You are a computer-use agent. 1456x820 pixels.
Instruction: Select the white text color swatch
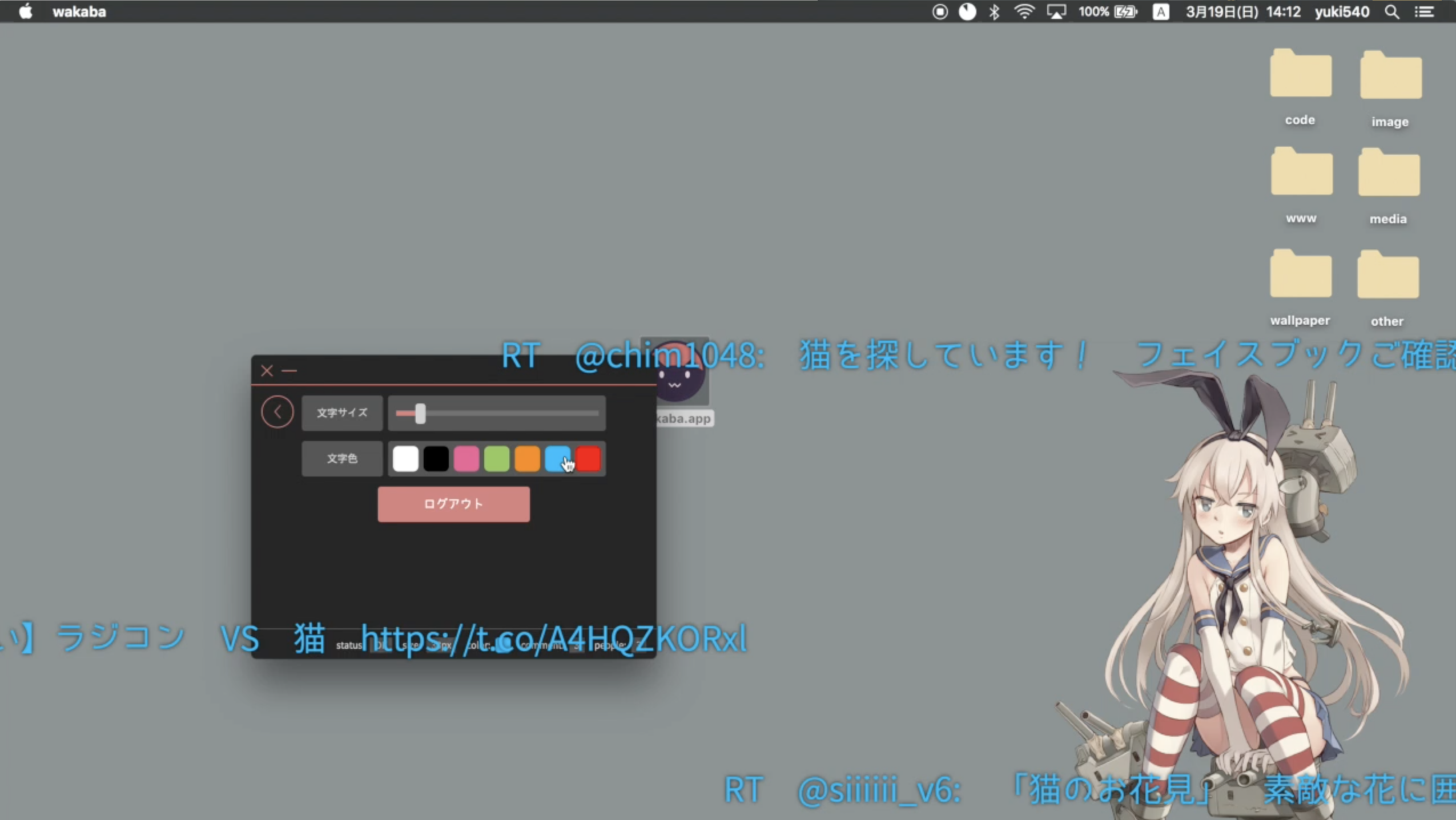[405, 459]
